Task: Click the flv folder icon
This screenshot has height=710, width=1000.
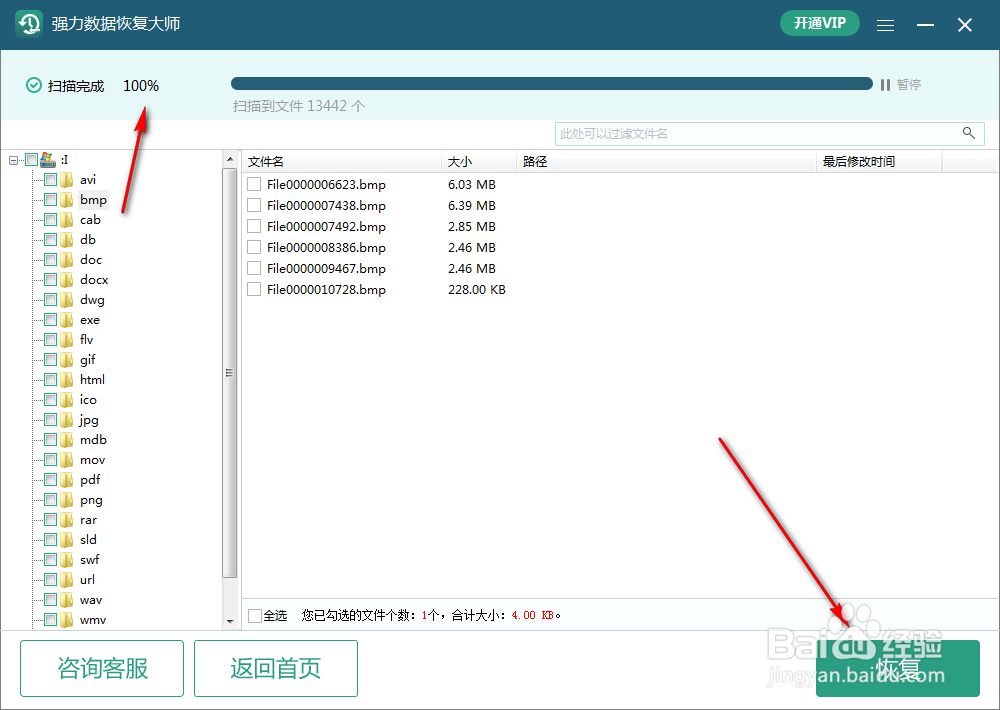Action: [67, 340]
